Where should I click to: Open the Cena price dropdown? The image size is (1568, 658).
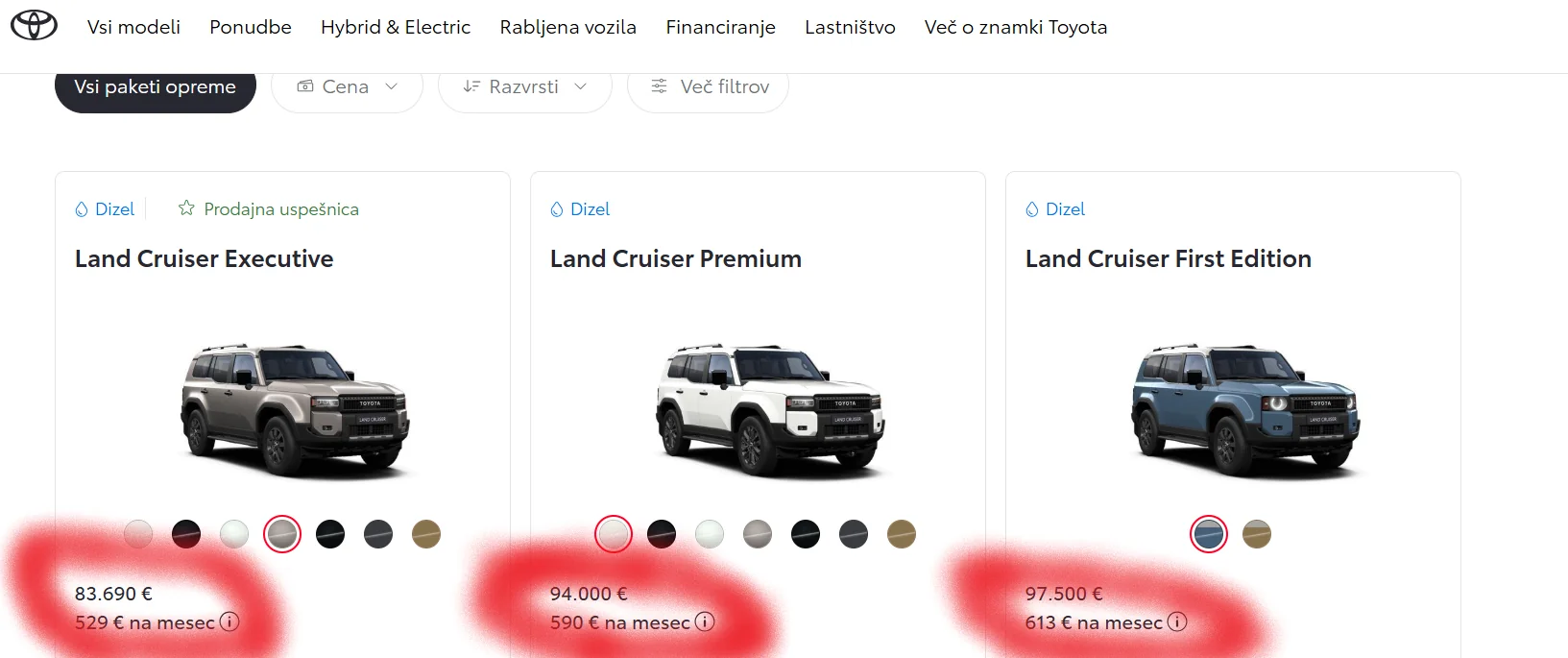[x=347, y=87]
